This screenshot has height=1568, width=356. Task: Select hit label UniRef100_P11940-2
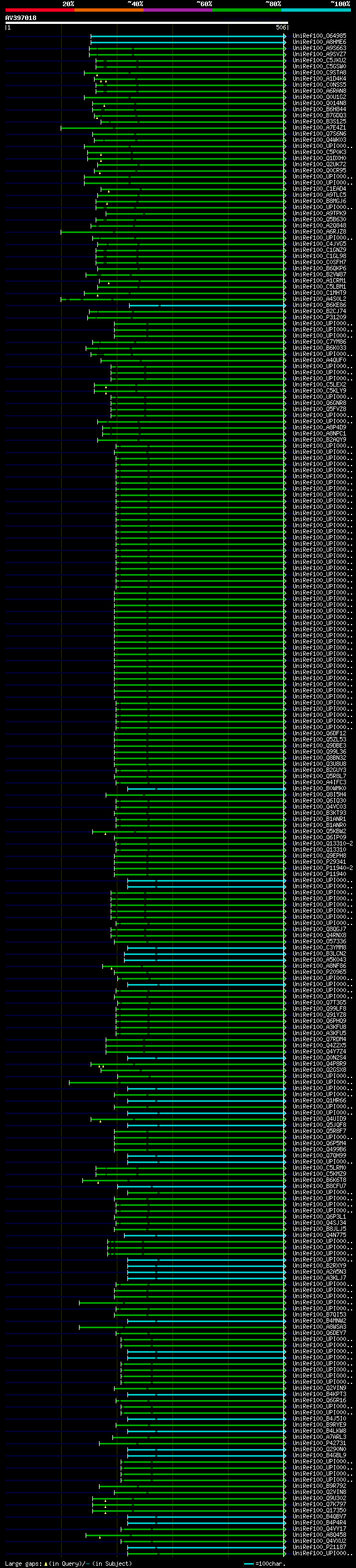pyautogui.click(x=323, y=868)
